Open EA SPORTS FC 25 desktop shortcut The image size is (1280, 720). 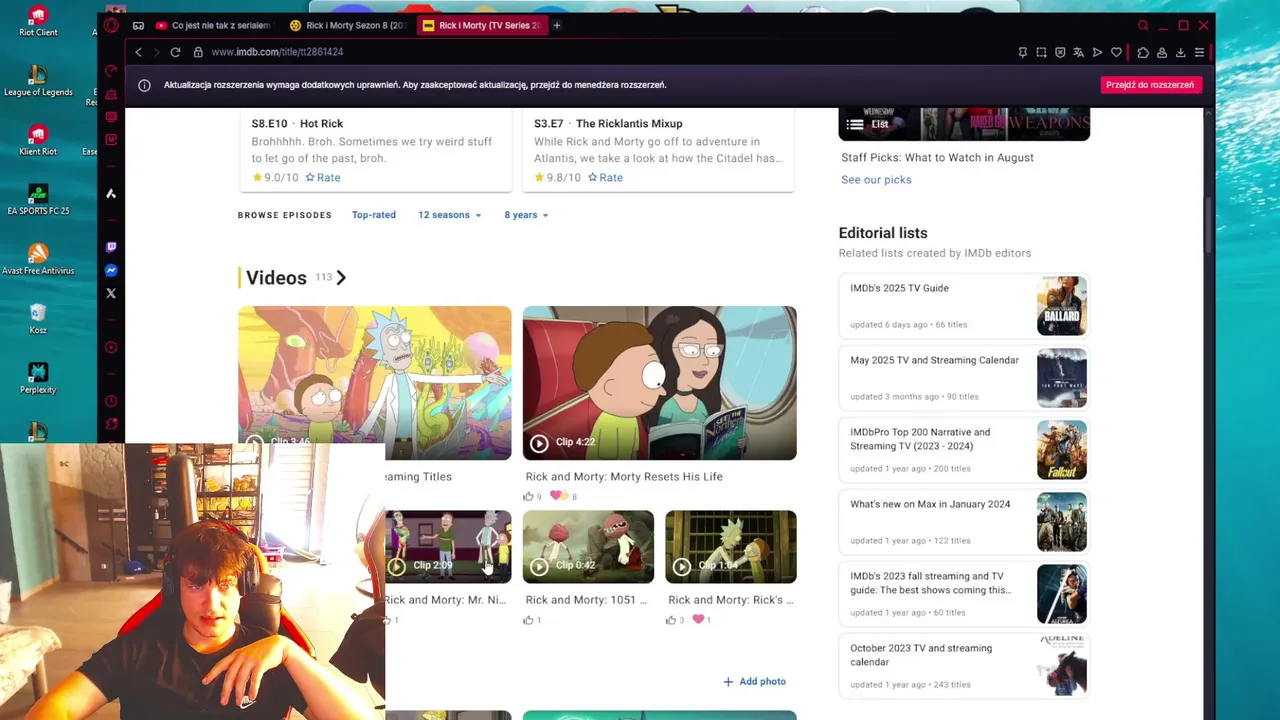coord(38,199)
